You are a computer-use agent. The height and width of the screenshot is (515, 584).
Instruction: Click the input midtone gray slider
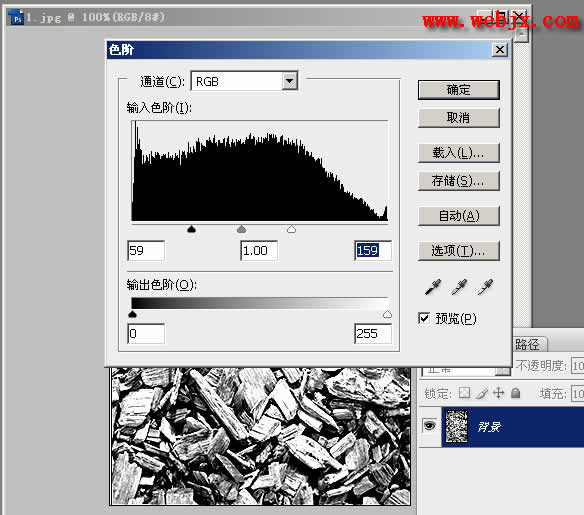tap(241, 229)
